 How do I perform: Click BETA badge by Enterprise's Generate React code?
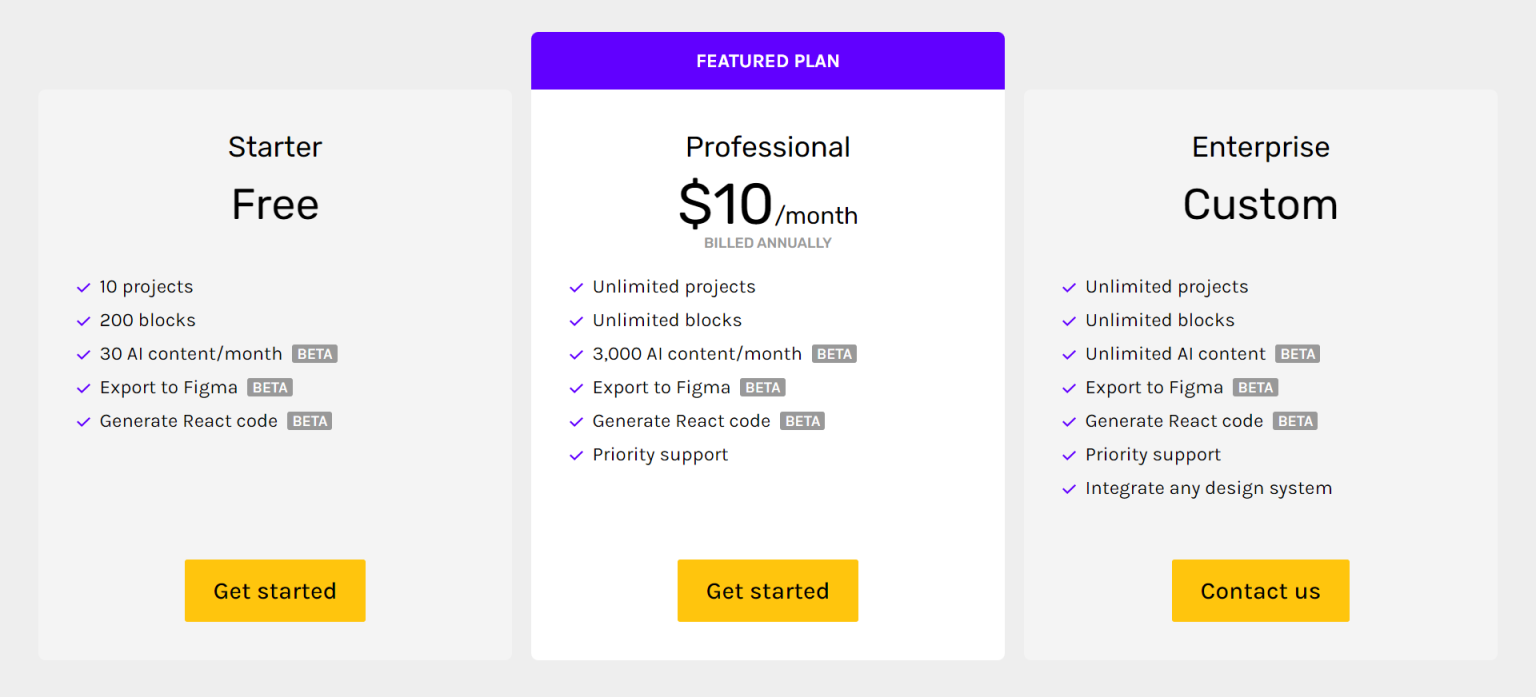(1295, 421)
